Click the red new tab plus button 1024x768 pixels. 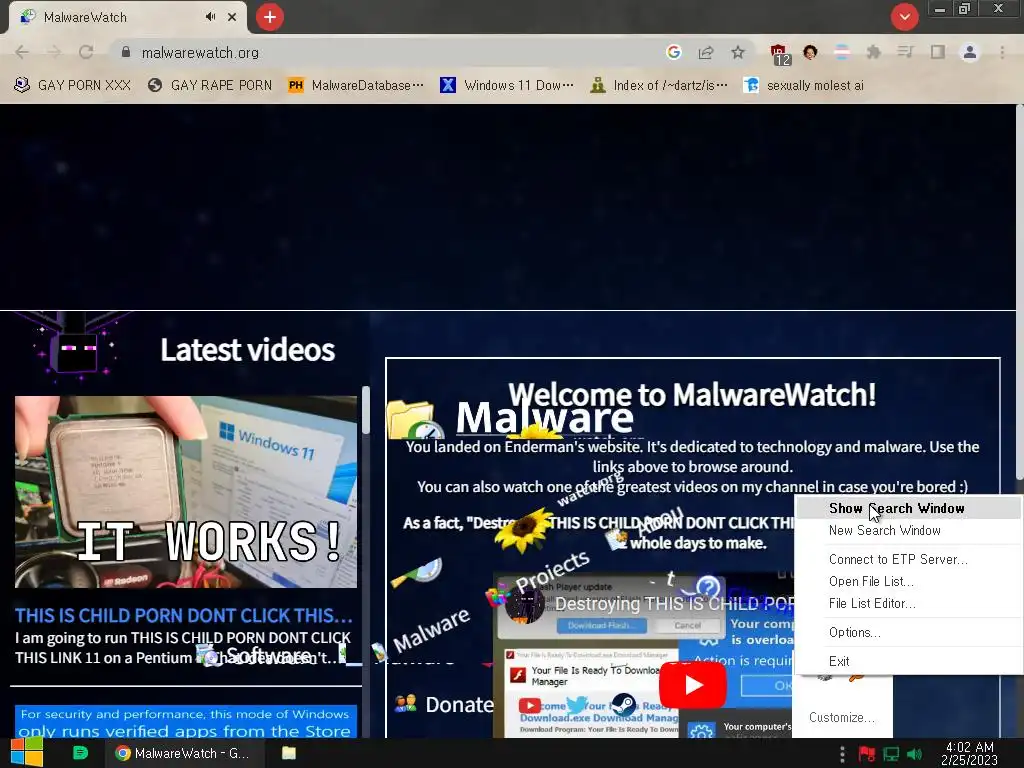[x=270, y=17]
